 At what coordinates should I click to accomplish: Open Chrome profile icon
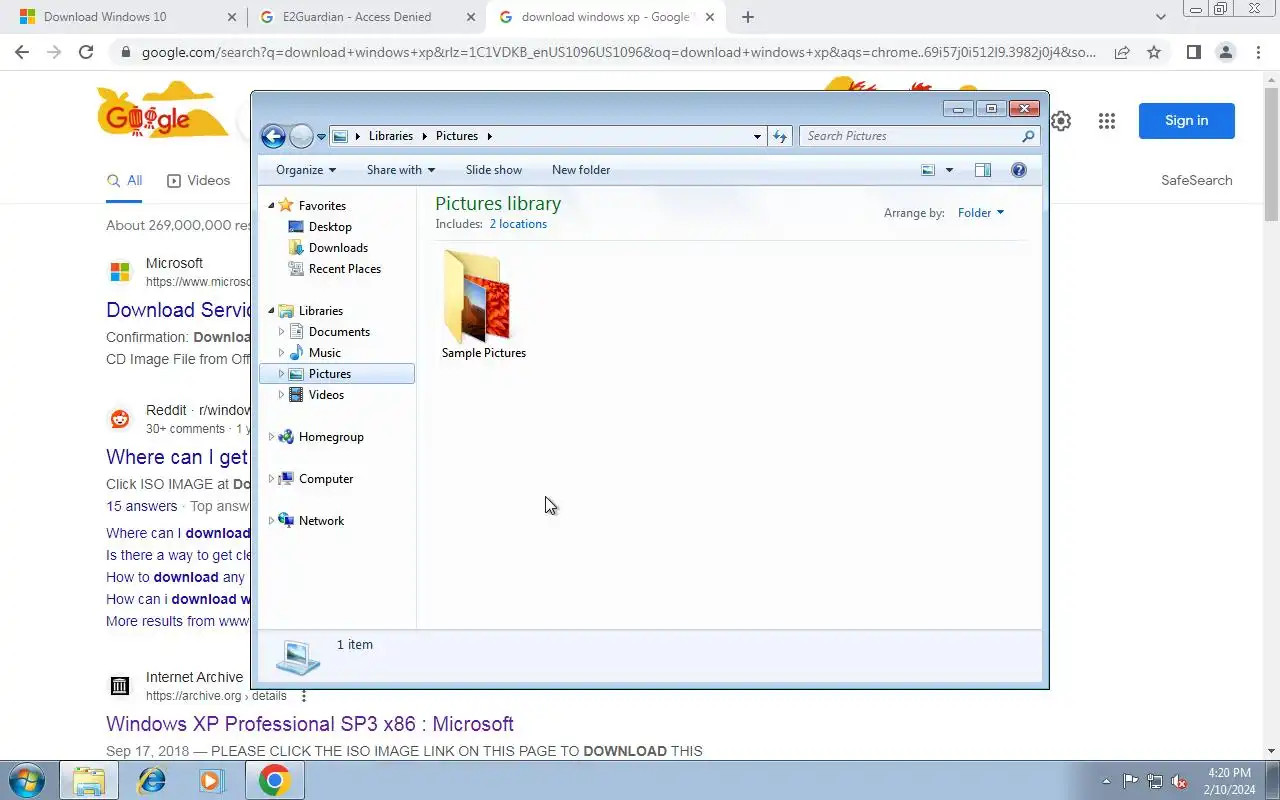[1225, 52]
